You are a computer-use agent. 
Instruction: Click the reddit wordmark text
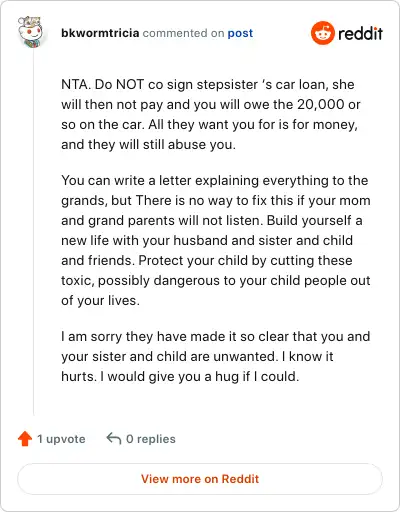tap(361, 33)
